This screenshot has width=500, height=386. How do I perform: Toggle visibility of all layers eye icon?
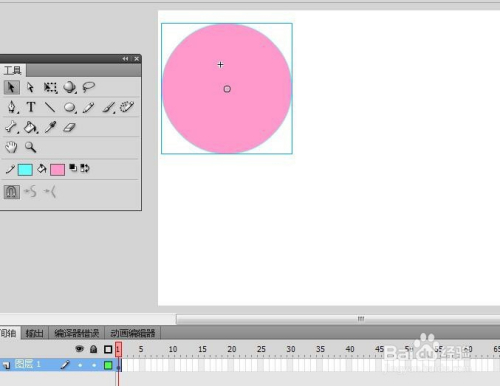(79, 349)
